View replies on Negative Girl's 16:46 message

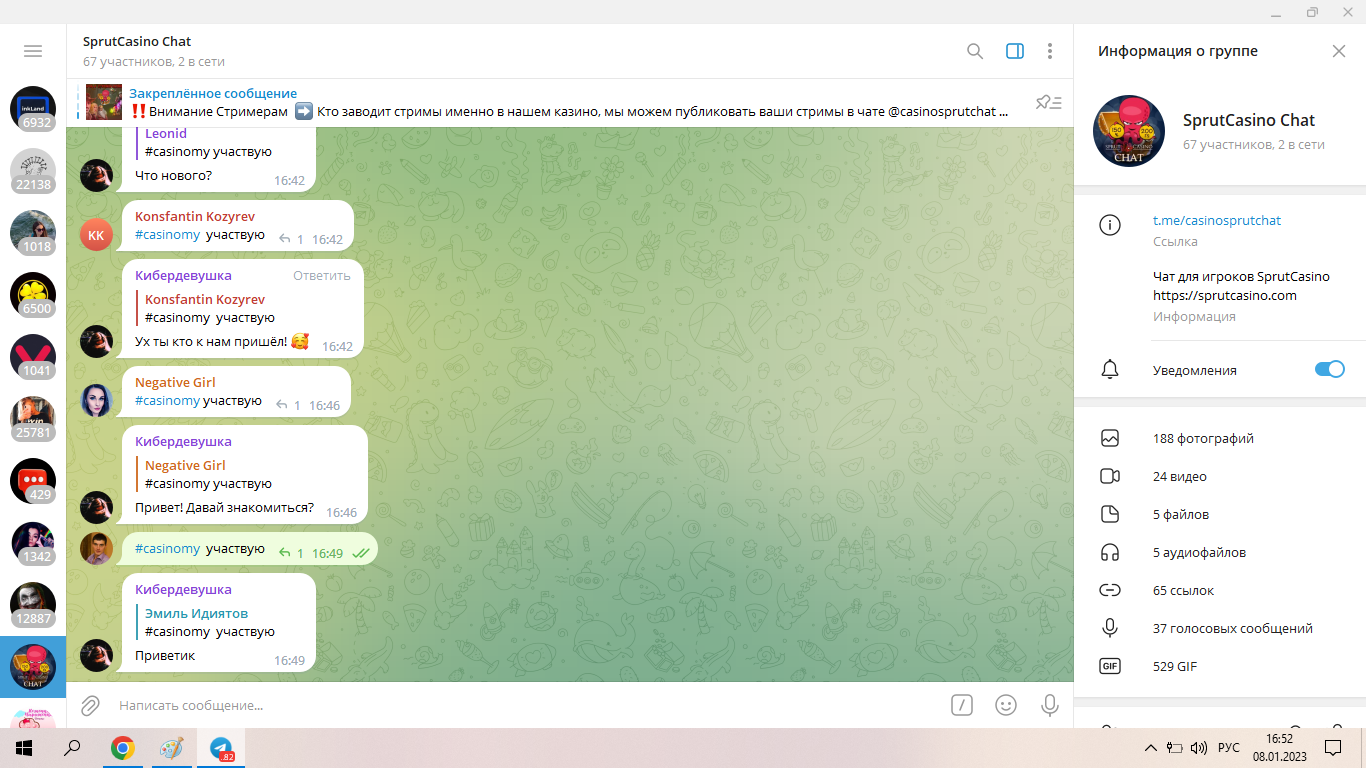pos(288,405)
